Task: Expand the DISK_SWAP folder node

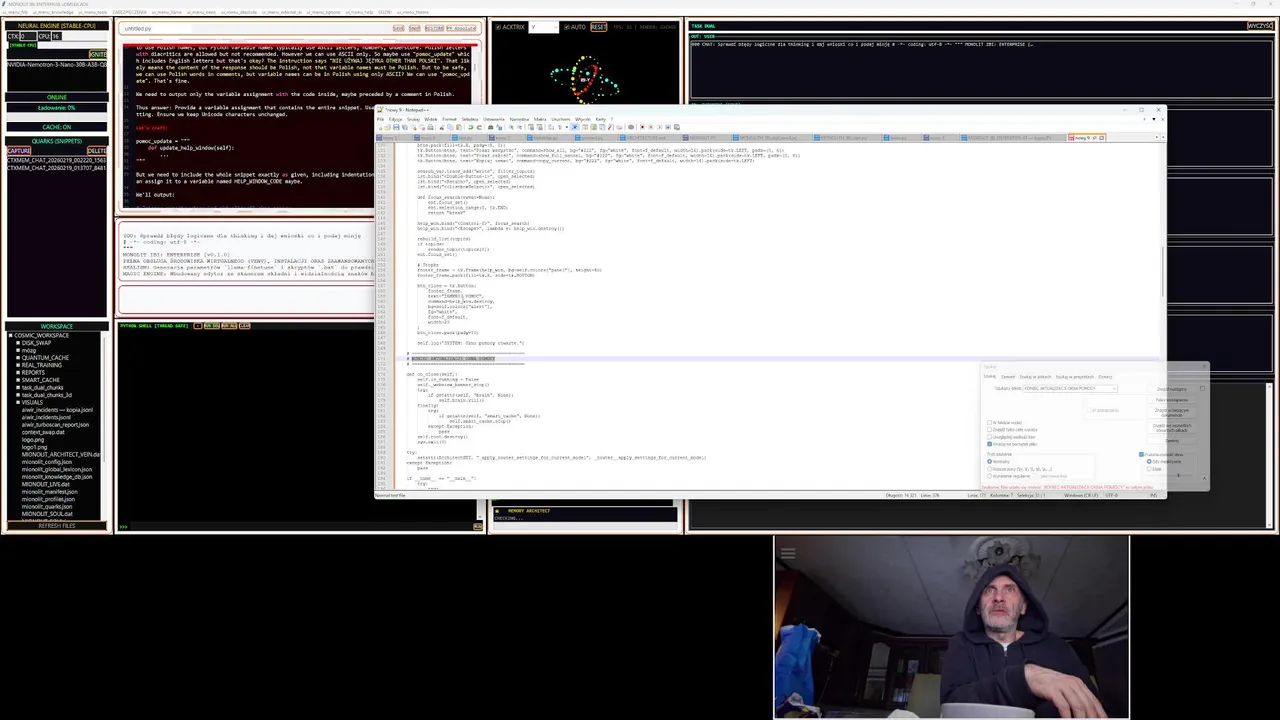Action: coord(18,343)
